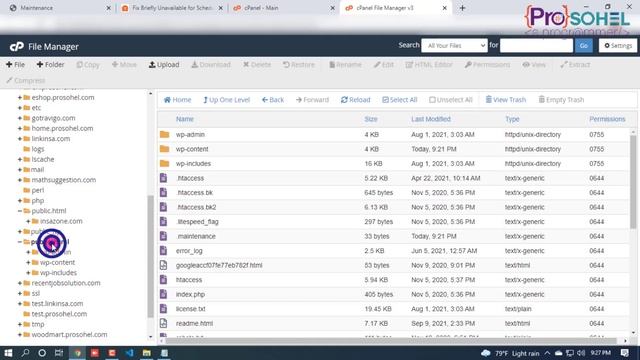
Task: Sort by Last Modified column
Action: (x=431, y=119)
